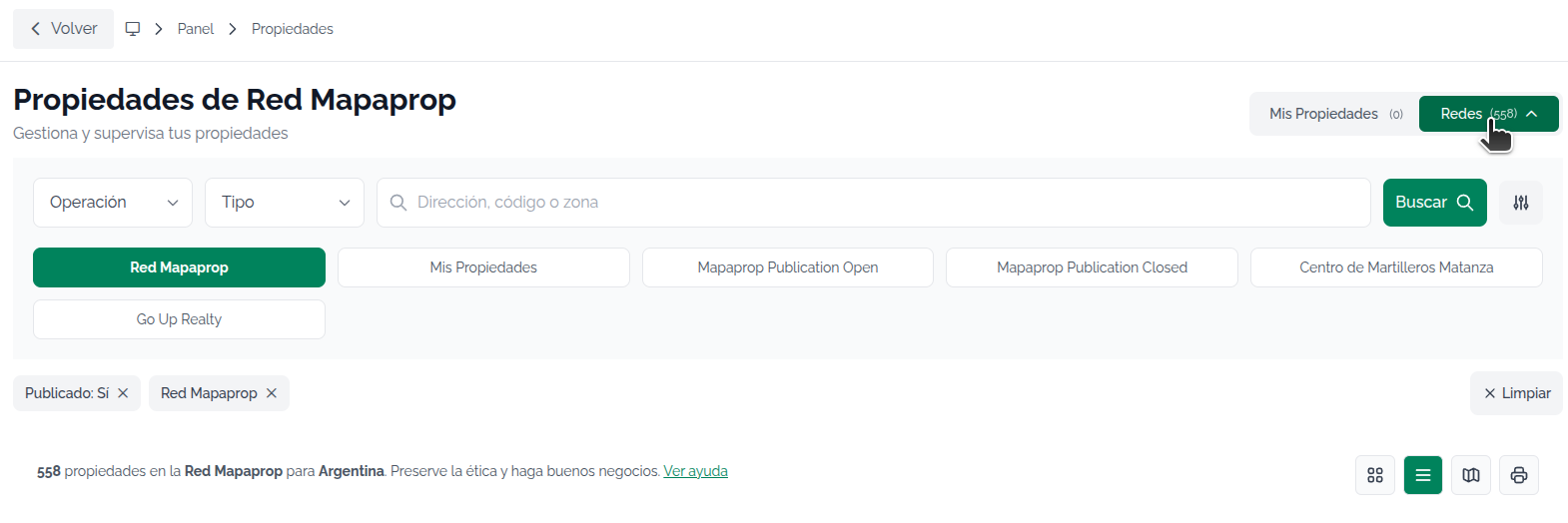
Task: Remove the Publicado: Sí filter chip
Action: [123, 393]
